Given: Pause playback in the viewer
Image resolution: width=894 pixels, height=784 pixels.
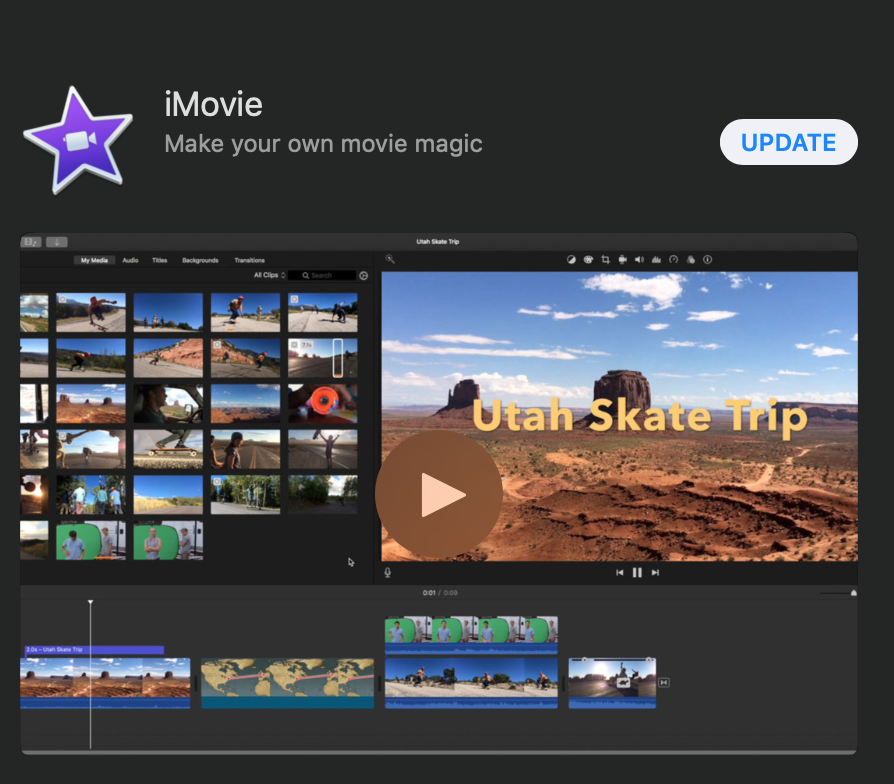Looking at the screenshot, I should tap(637, 572).
